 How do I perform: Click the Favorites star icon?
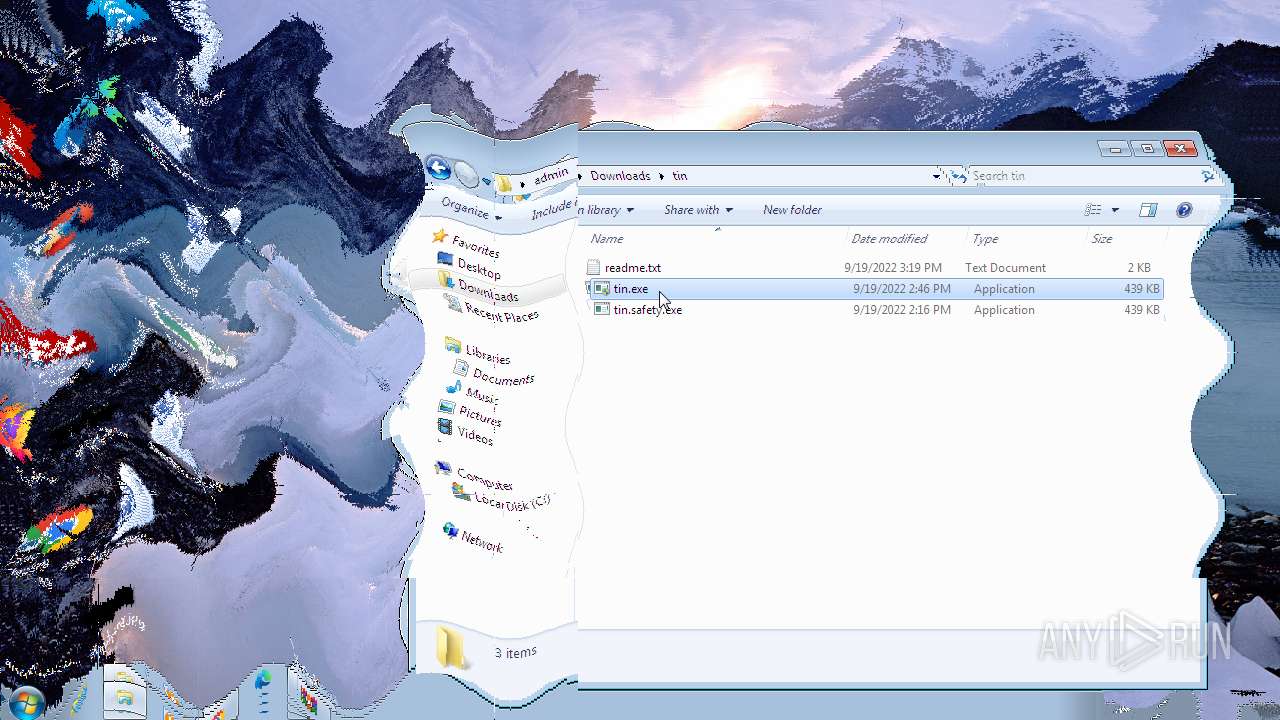click(x=439, y=237)
